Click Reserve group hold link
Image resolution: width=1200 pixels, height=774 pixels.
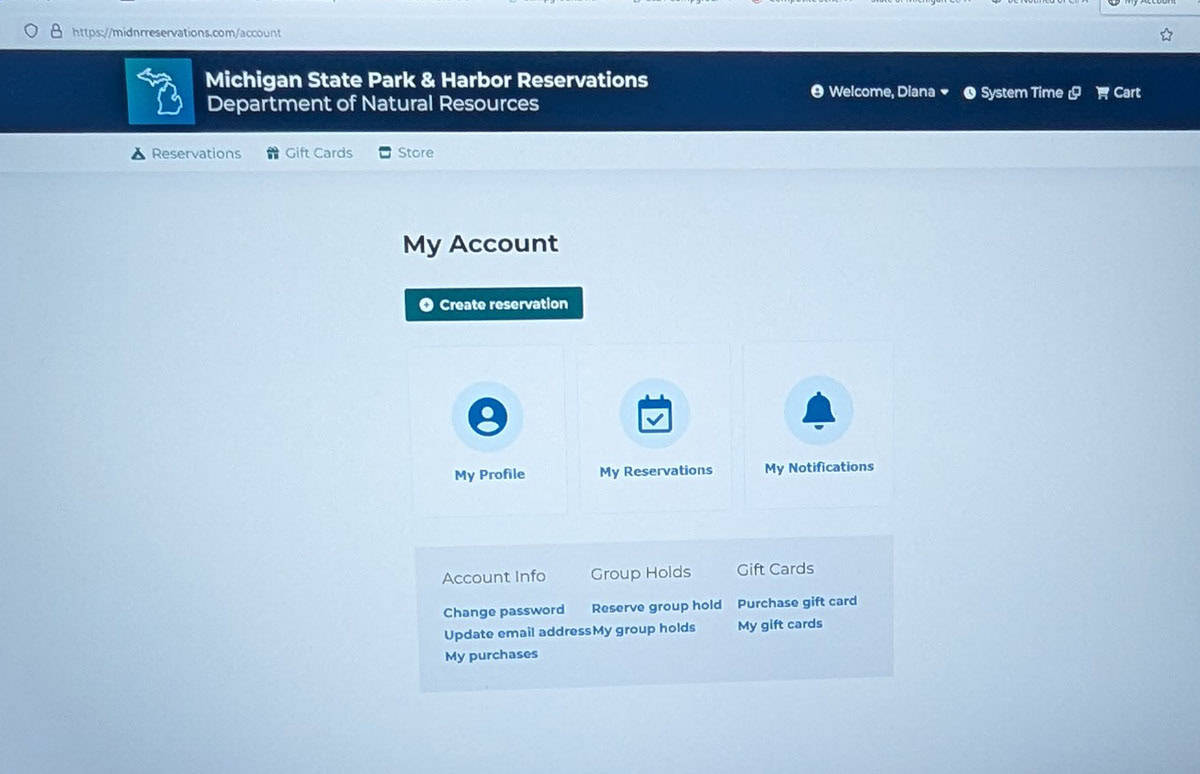[656, 606]
